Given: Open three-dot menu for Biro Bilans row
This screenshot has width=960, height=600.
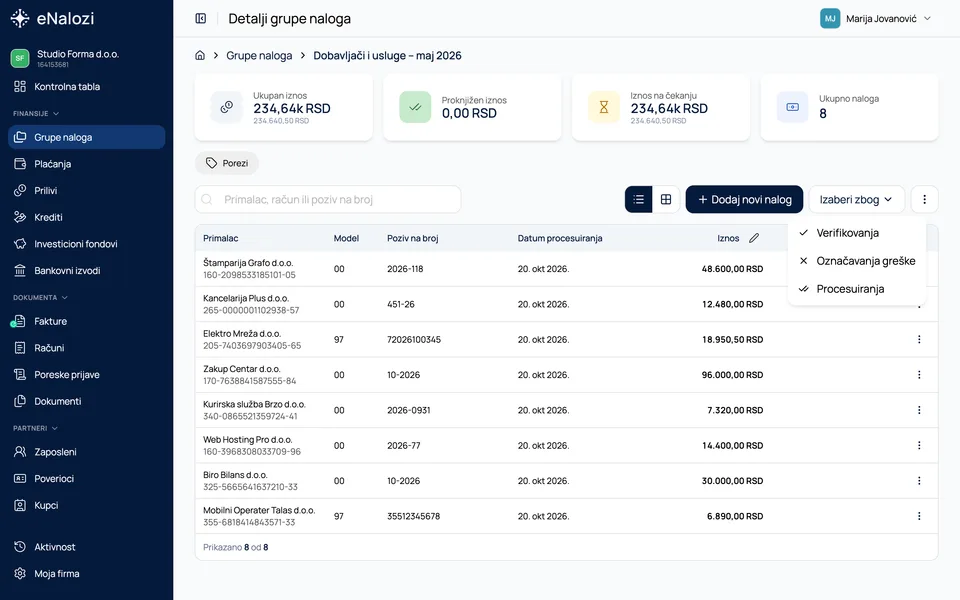Looking at the screenshot, I should click(x=919, y=481).
